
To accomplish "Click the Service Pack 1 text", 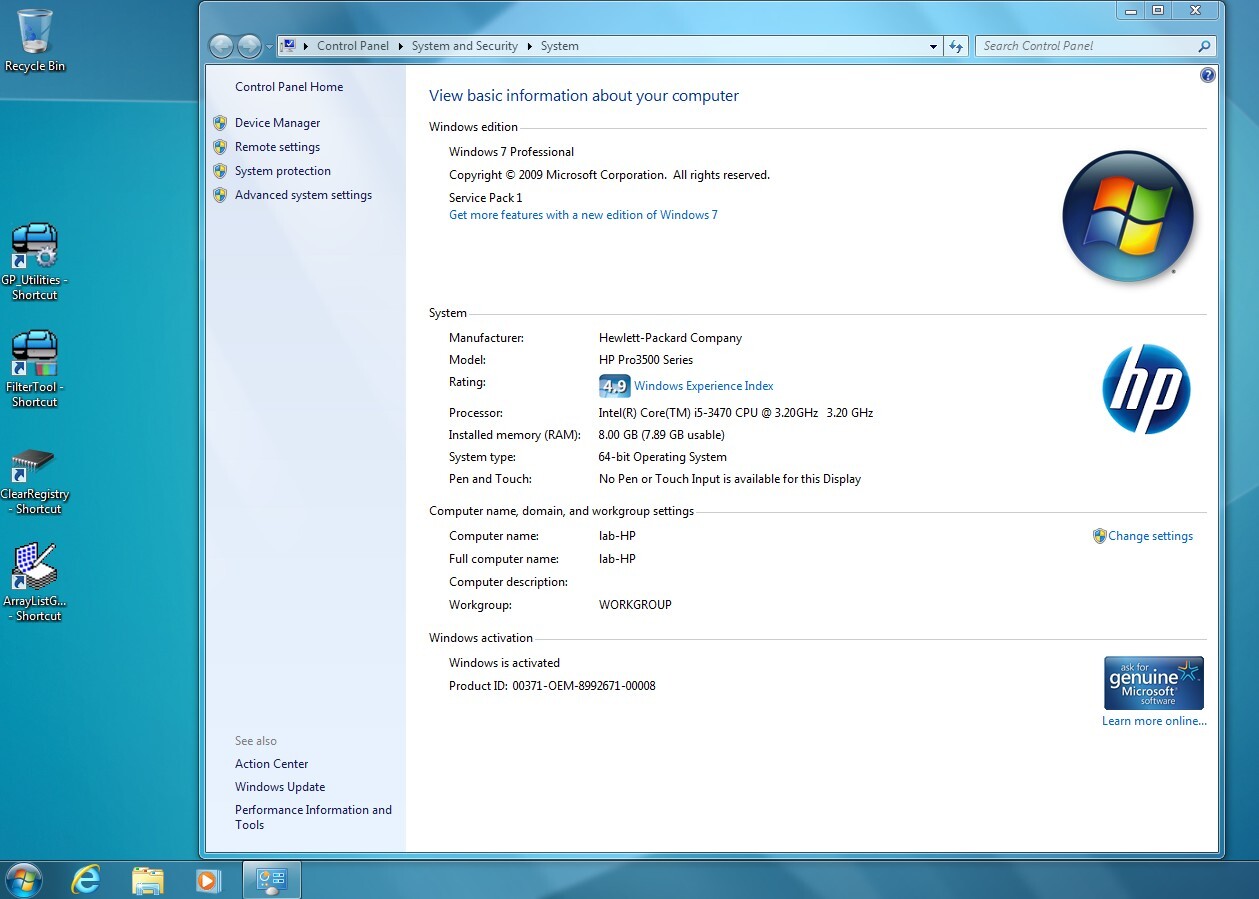I will pos(485,198).
